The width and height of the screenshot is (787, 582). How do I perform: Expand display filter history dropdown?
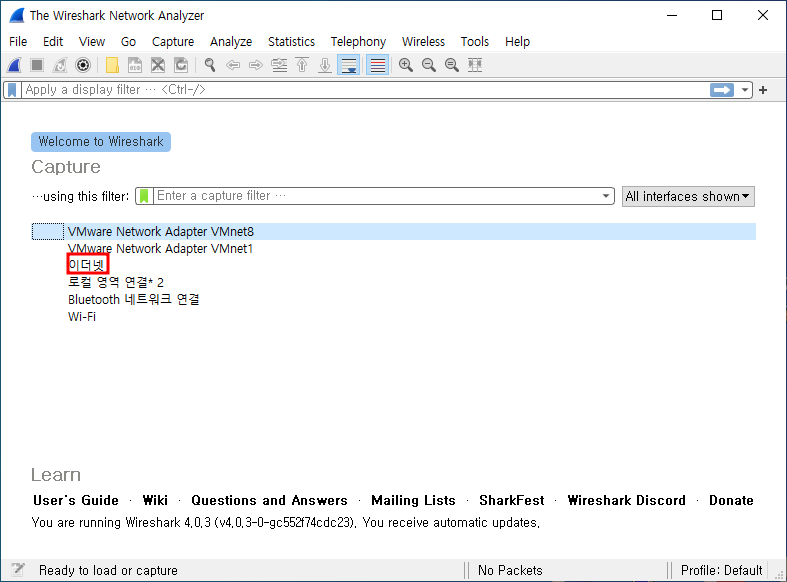pos(744,90)
